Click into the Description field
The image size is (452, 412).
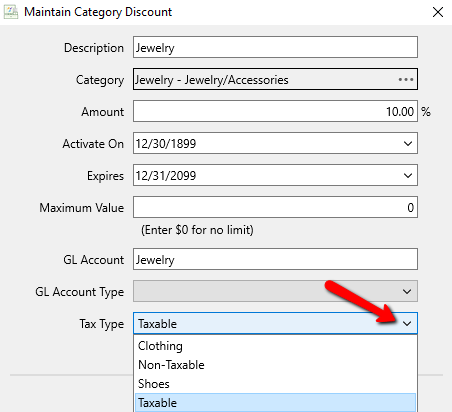click(275, 47)
